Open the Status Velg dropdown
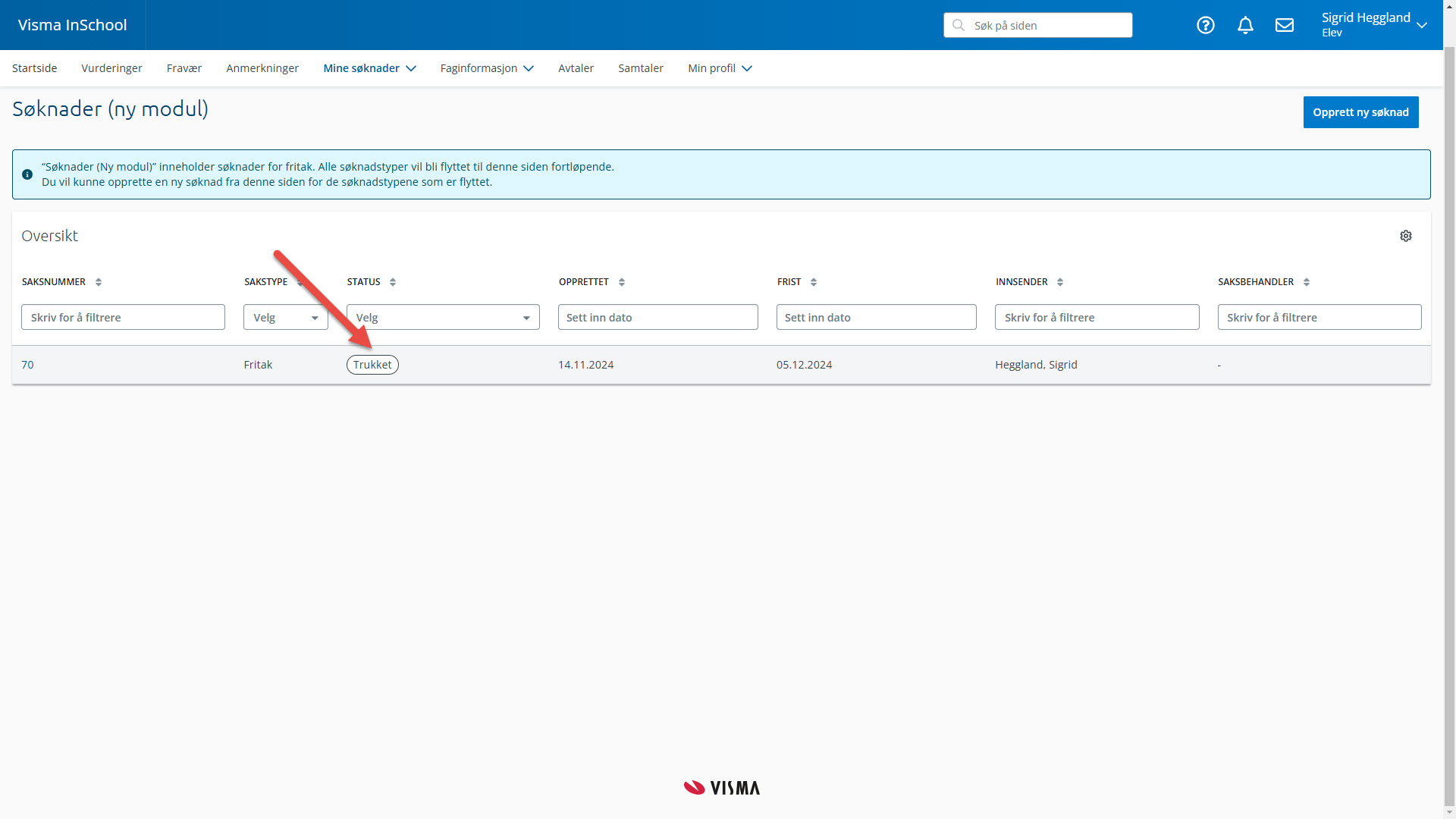 (443, 317)
